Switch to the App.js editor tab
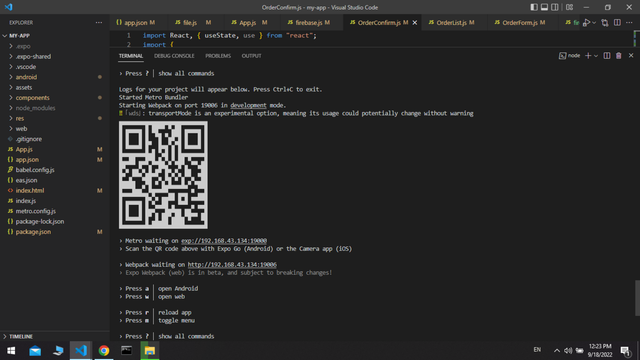Viewport: 640px width, 360px height. pyautogui.click(x=249, y=22)
